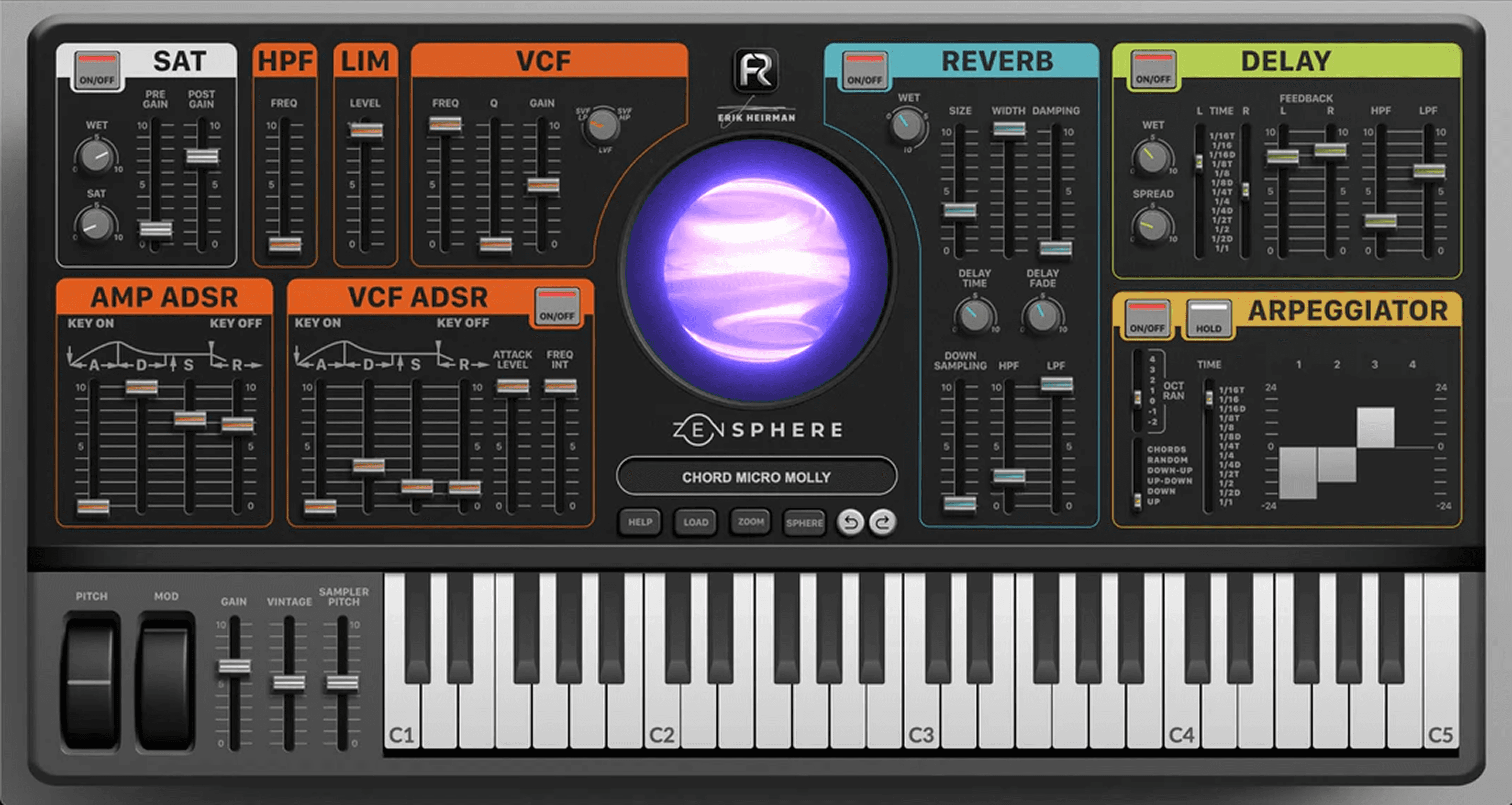1512x805 pixels.
Task: Click the SAMPLER PITCH slider handle
Action: pyautogui.click(x=342, y=683)
